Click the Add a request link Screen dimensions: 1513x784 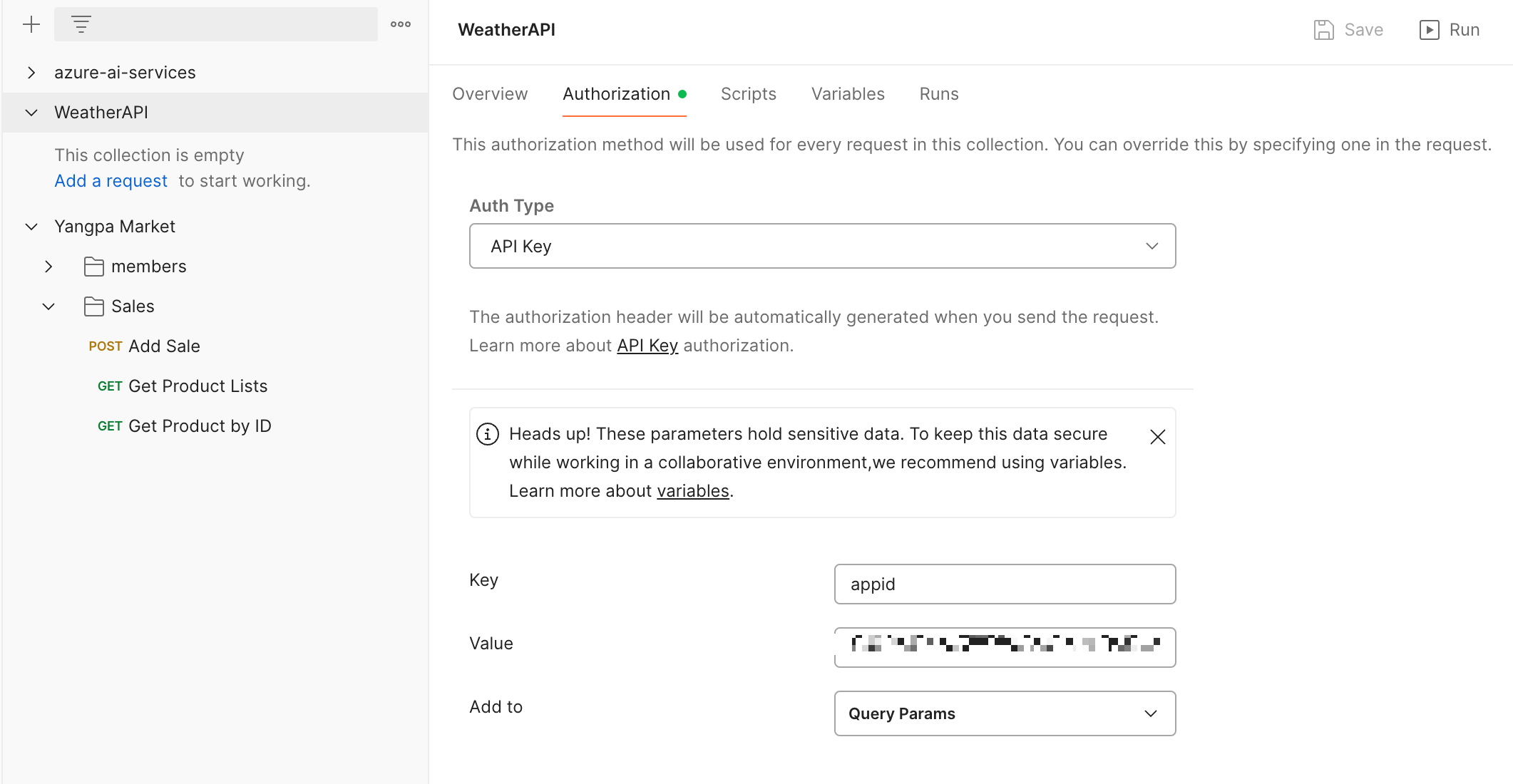point(111,181)
